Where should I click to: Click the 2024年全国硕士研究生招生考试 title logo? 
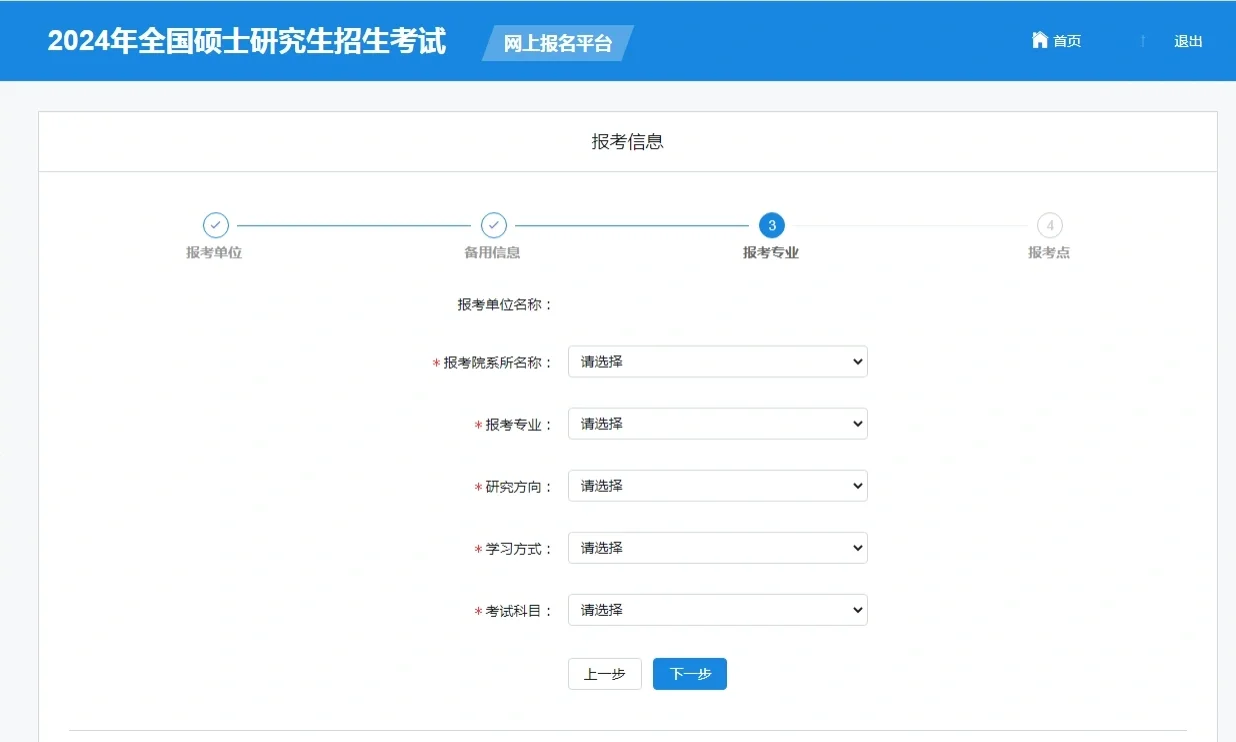pos(247,42)
